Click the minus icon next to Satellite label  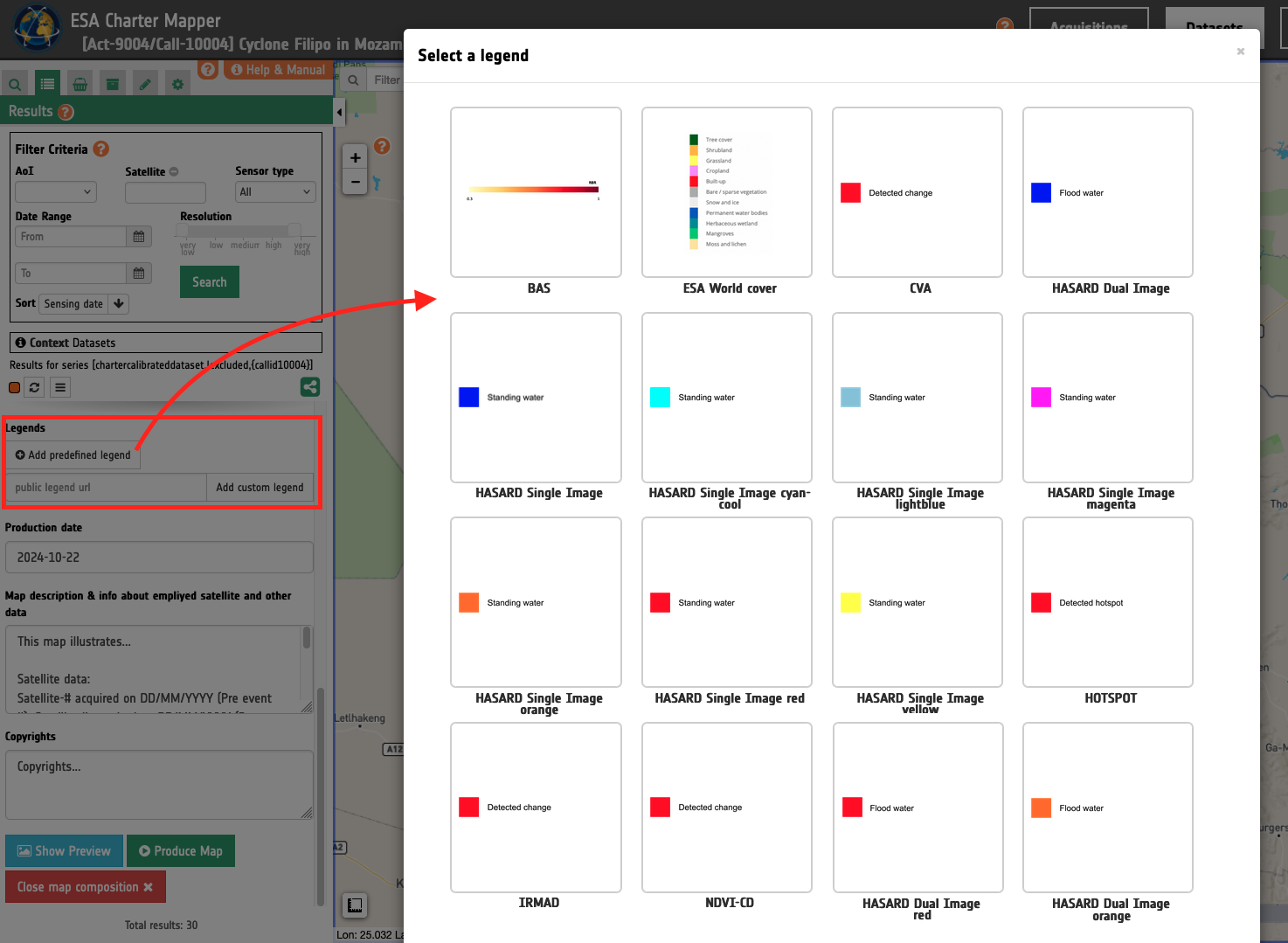[x=174, y=171]
